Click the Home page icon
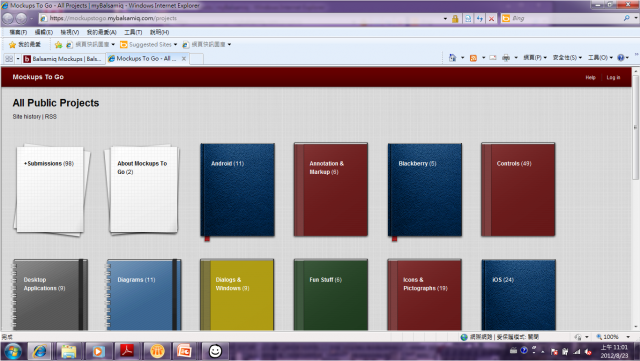Image resolution: width=640 pixels, height=361 pixels. (452, 58)
